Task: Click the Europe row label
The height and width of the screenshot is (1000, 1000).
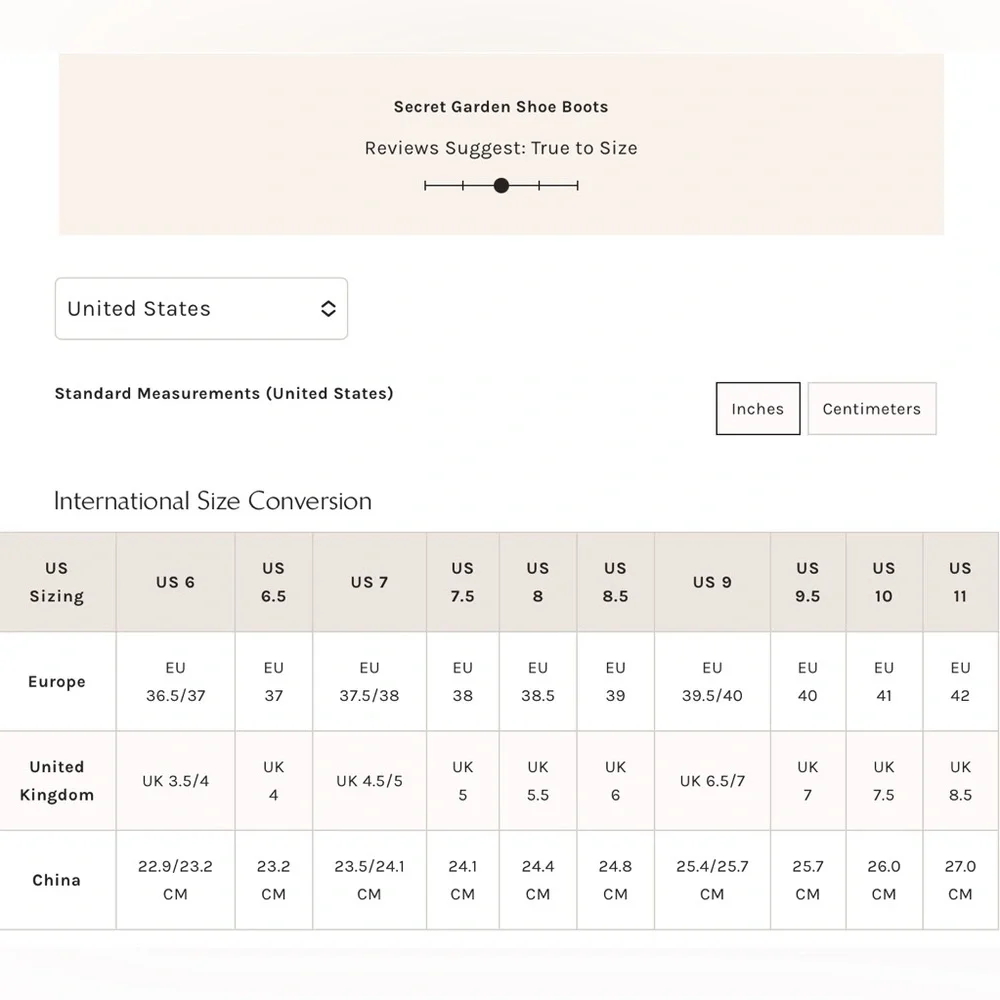Action: 57,682
